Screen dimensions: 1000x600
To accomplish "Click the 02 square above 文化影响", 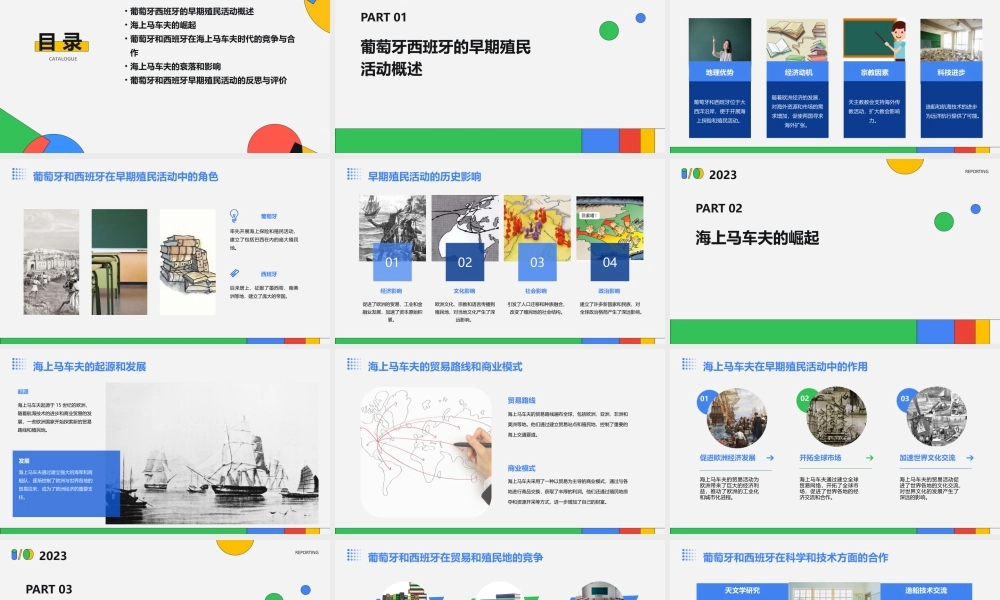I will click(x=465, y=262).
